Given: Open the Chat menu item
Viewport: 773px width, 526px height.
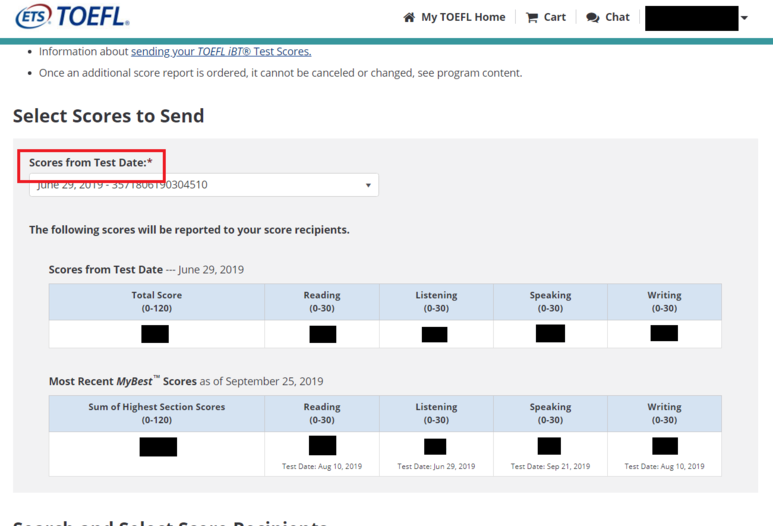Looking at the screenshot, I should click(617, 17).
